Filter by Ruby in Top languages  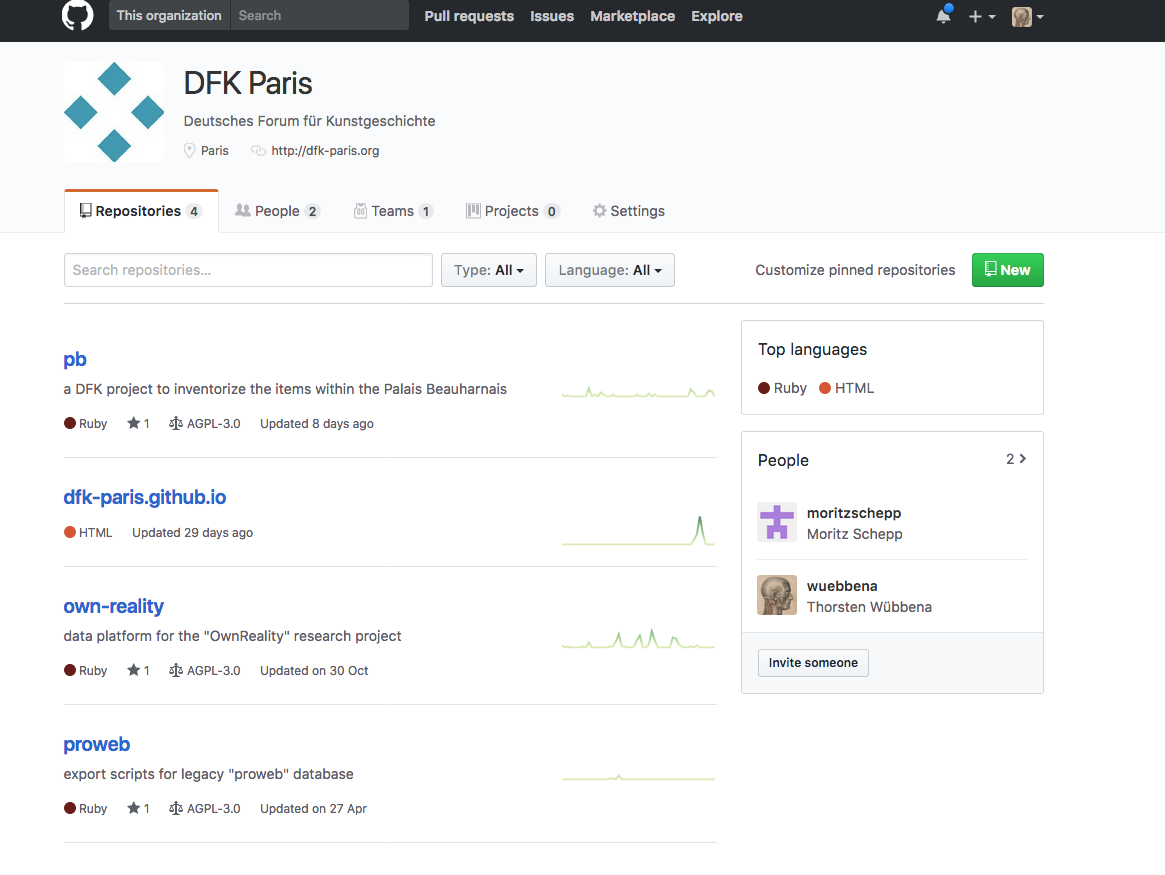pos(782,388)
